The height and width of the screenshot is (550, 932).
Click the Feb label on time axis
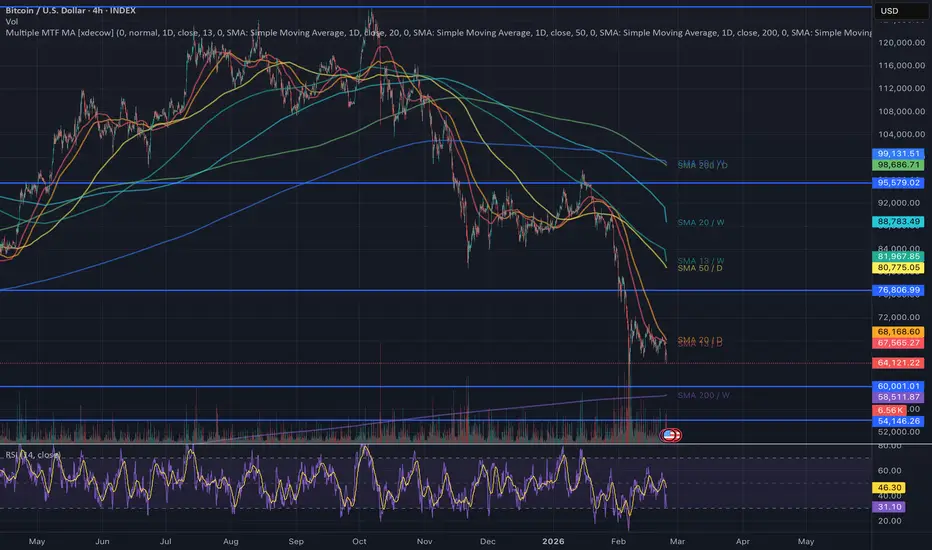618,541
